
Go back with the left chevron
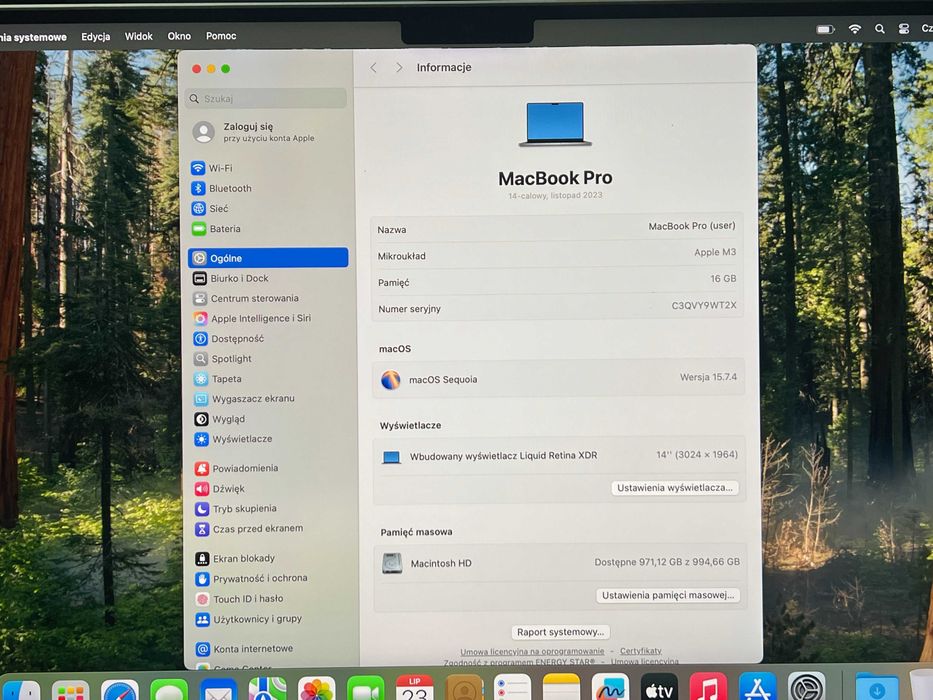point(373,68)
